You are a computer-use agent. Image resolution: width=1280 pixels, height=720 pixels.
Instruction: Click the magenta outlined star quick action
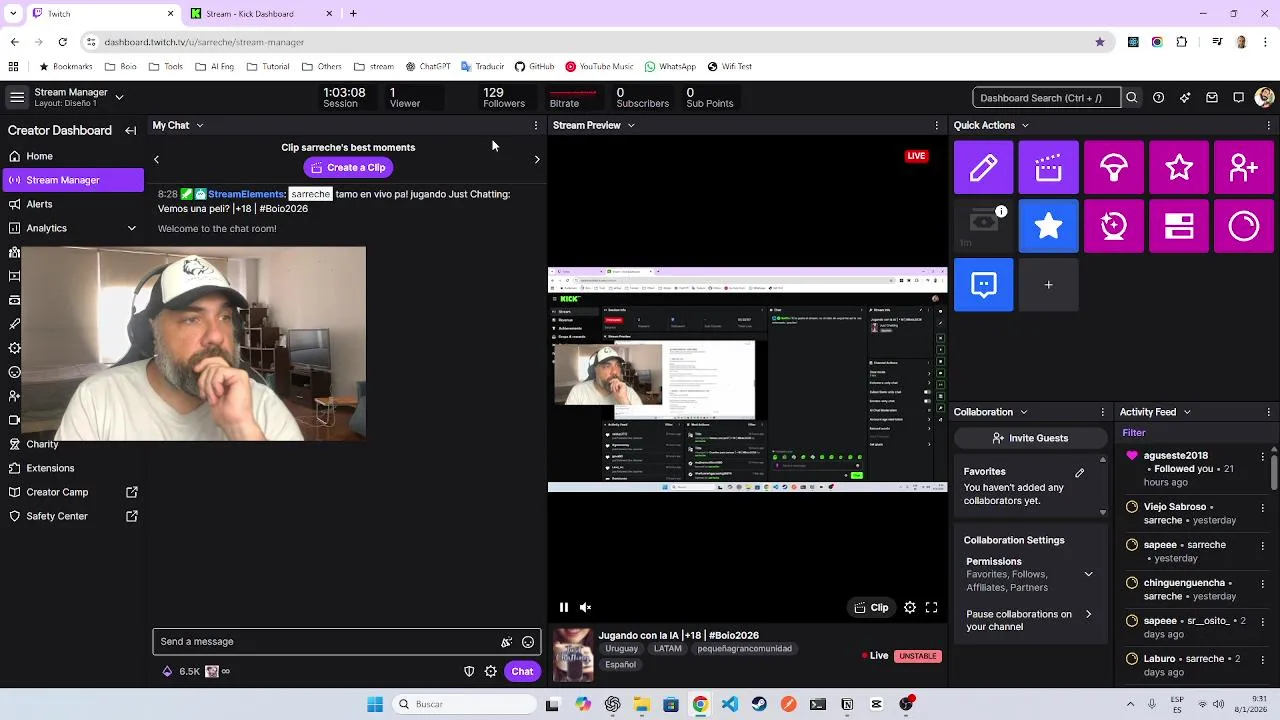1179,168
